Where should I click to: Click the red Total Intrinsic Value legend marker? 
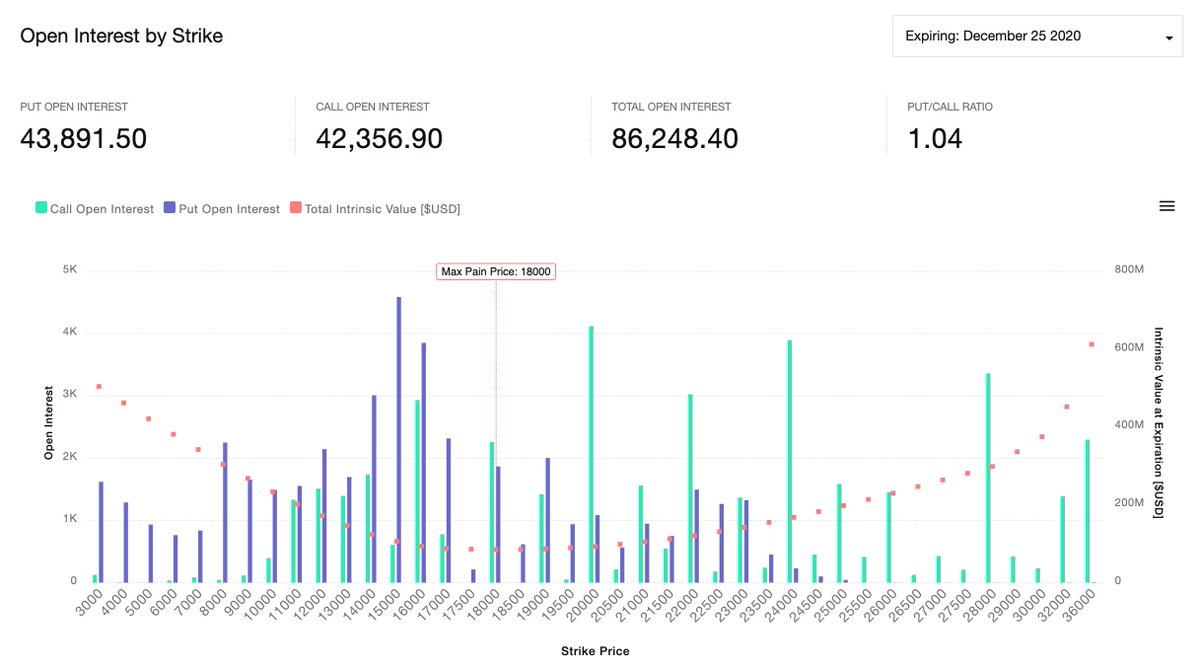(x=296, y=208)
